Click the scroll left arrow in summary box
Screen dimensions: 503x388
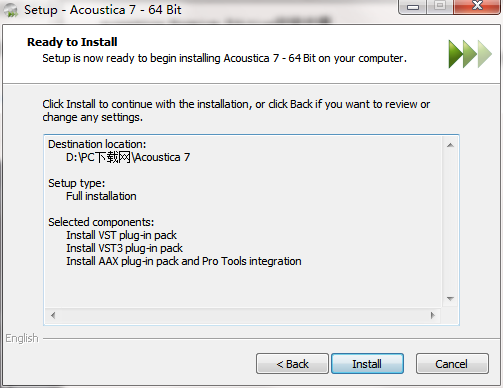tap(53, 315)
